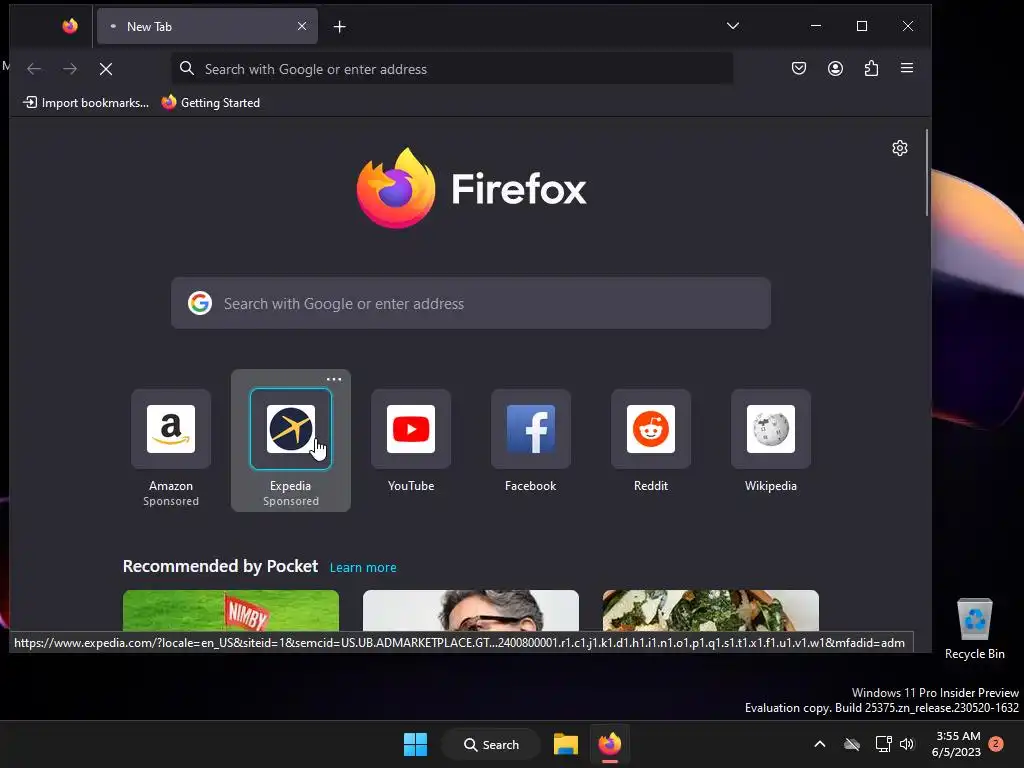Open the Firefox View pinned tab icon

70,26
